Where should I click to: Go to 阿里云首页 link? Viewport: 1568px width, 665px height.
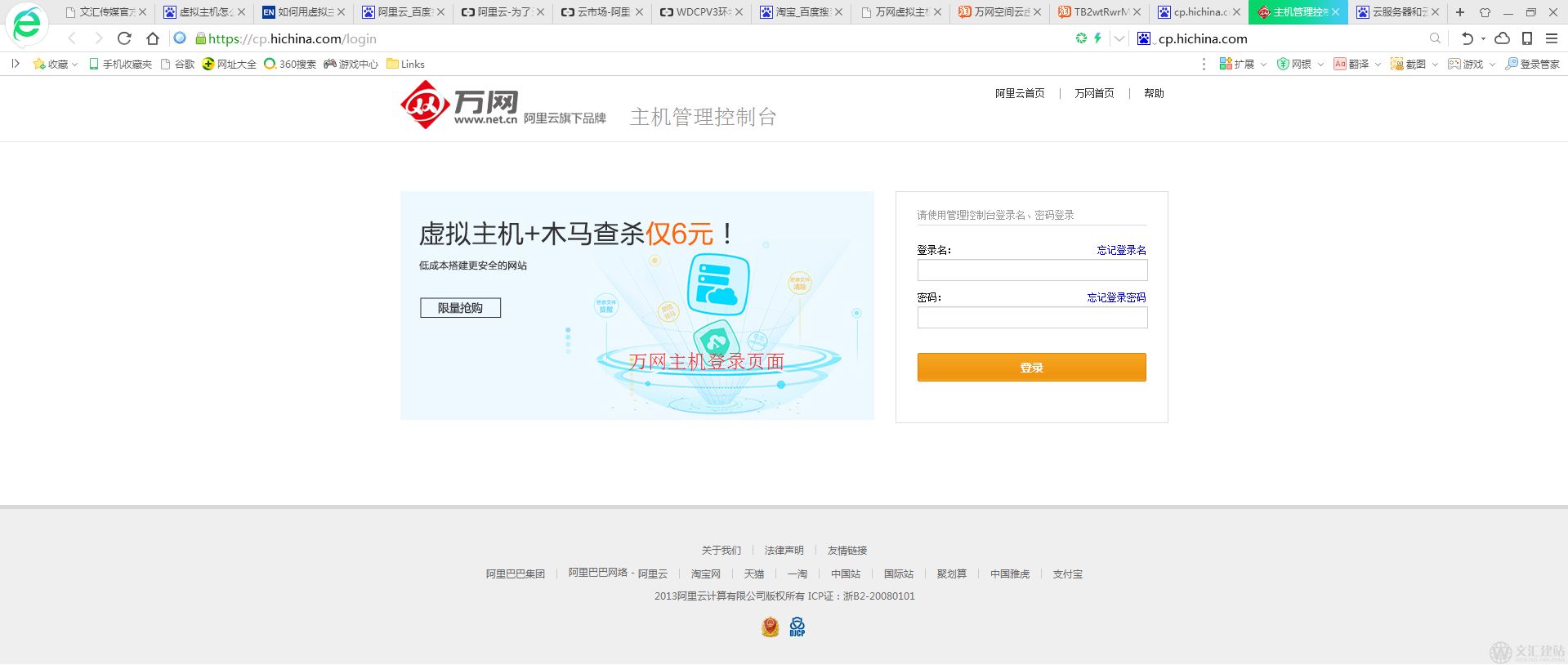point(1020,93)
